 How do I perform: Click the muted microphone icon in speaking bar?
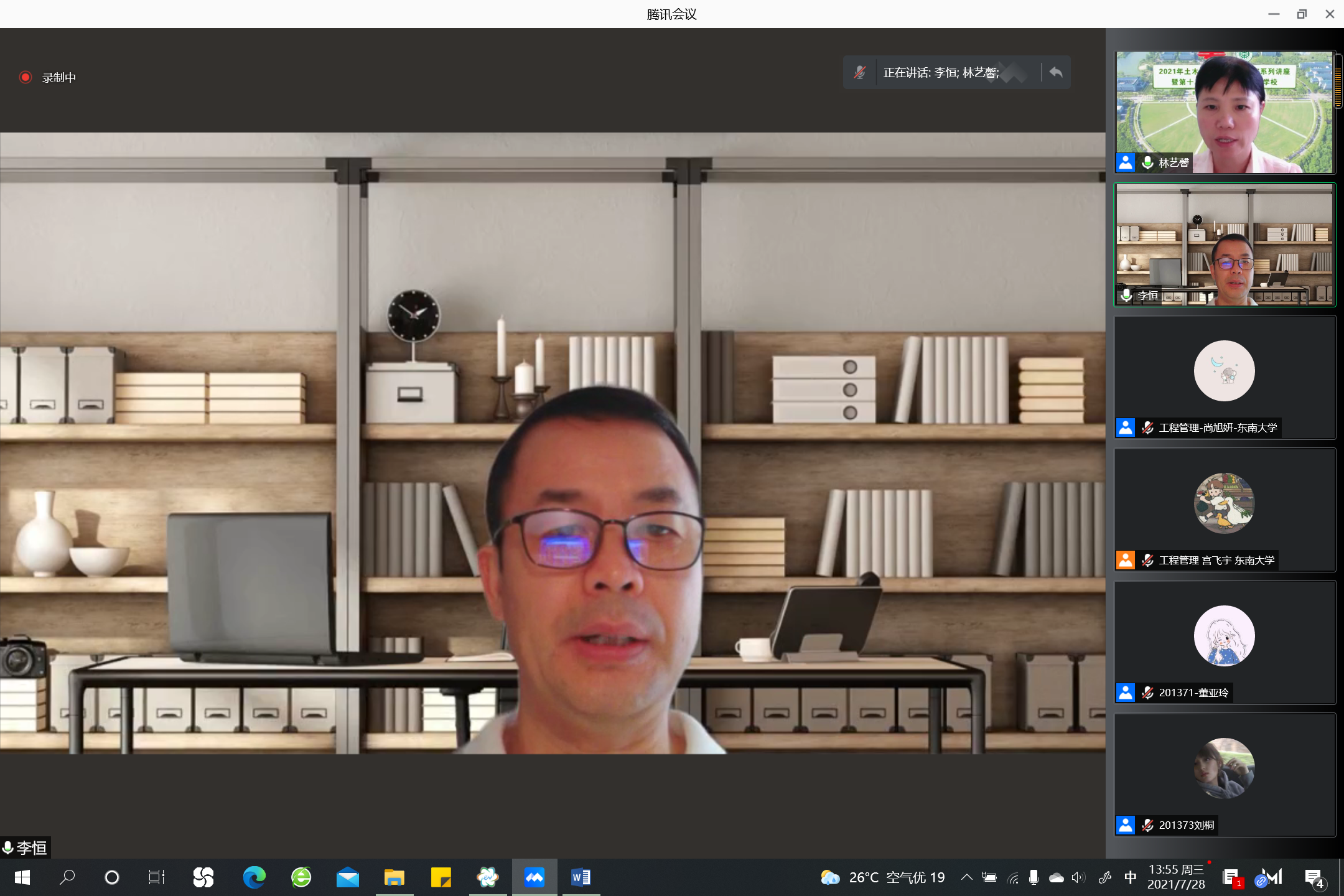(860, 72)
